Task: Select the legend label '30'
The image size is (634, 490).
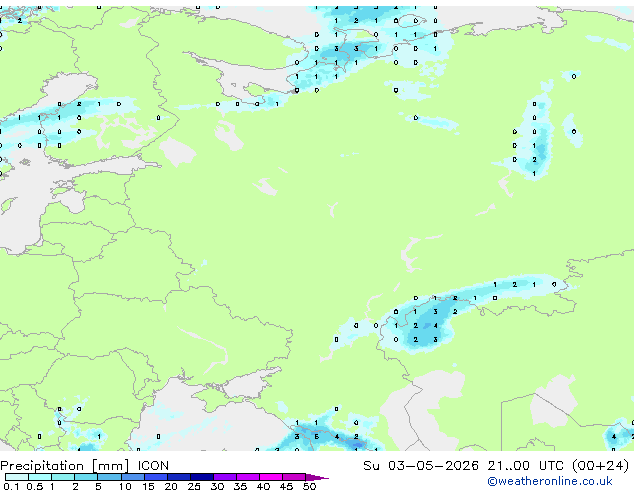Action: (x=217, y=486)
